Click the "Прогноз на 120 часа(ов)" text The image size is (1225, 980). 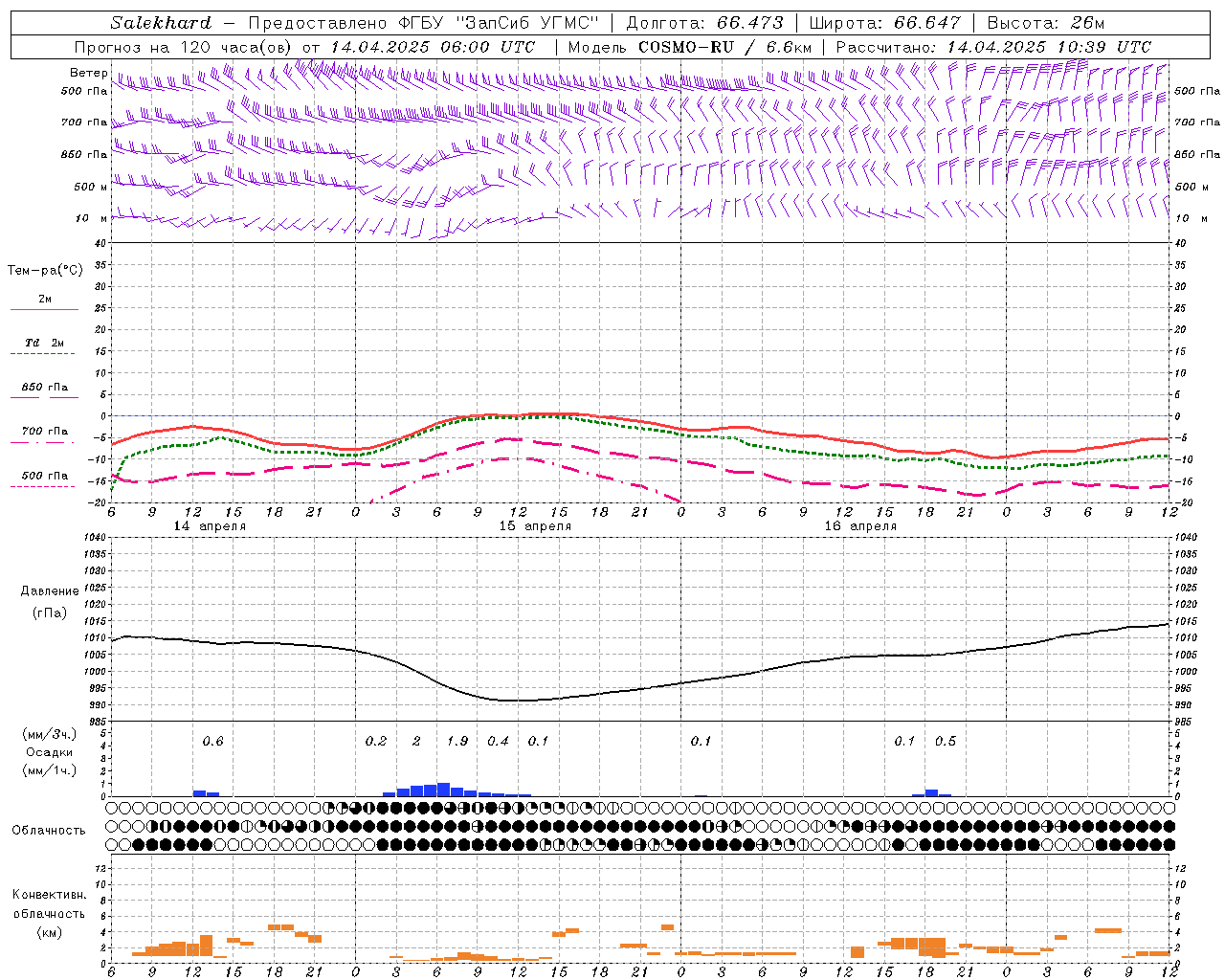(x=184, y=47)
